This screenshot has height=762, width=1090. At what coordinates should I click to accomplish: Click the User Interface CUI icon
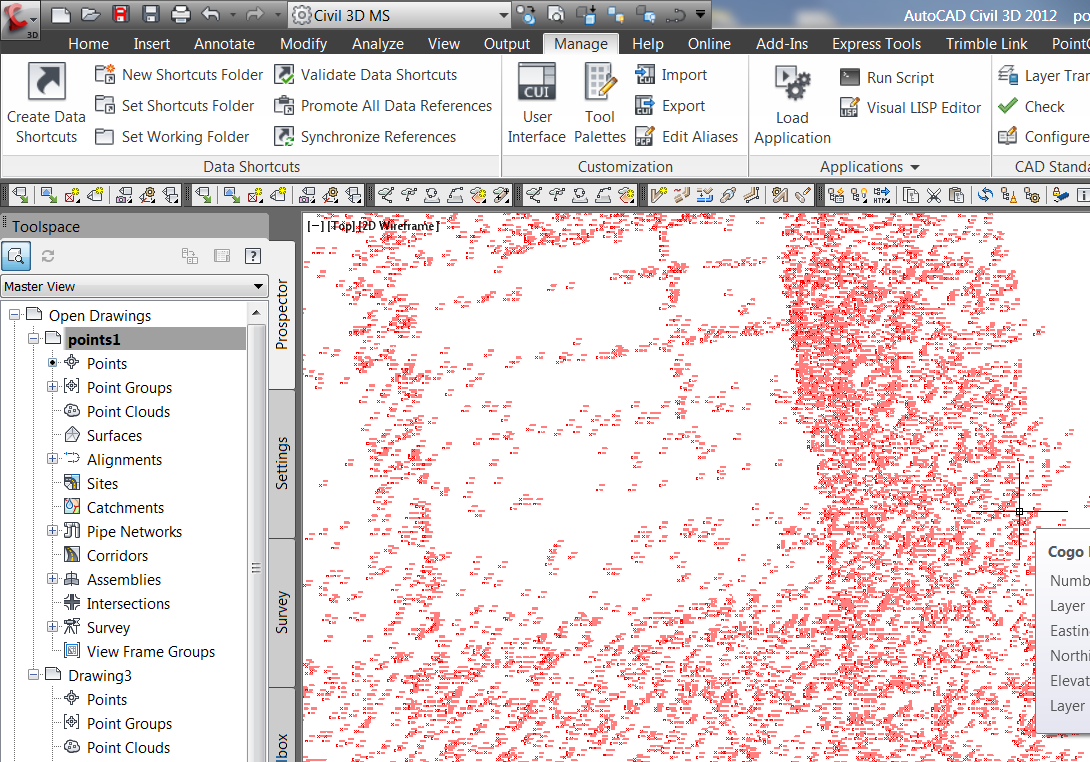pyautogui.click(x=537, y=82)
